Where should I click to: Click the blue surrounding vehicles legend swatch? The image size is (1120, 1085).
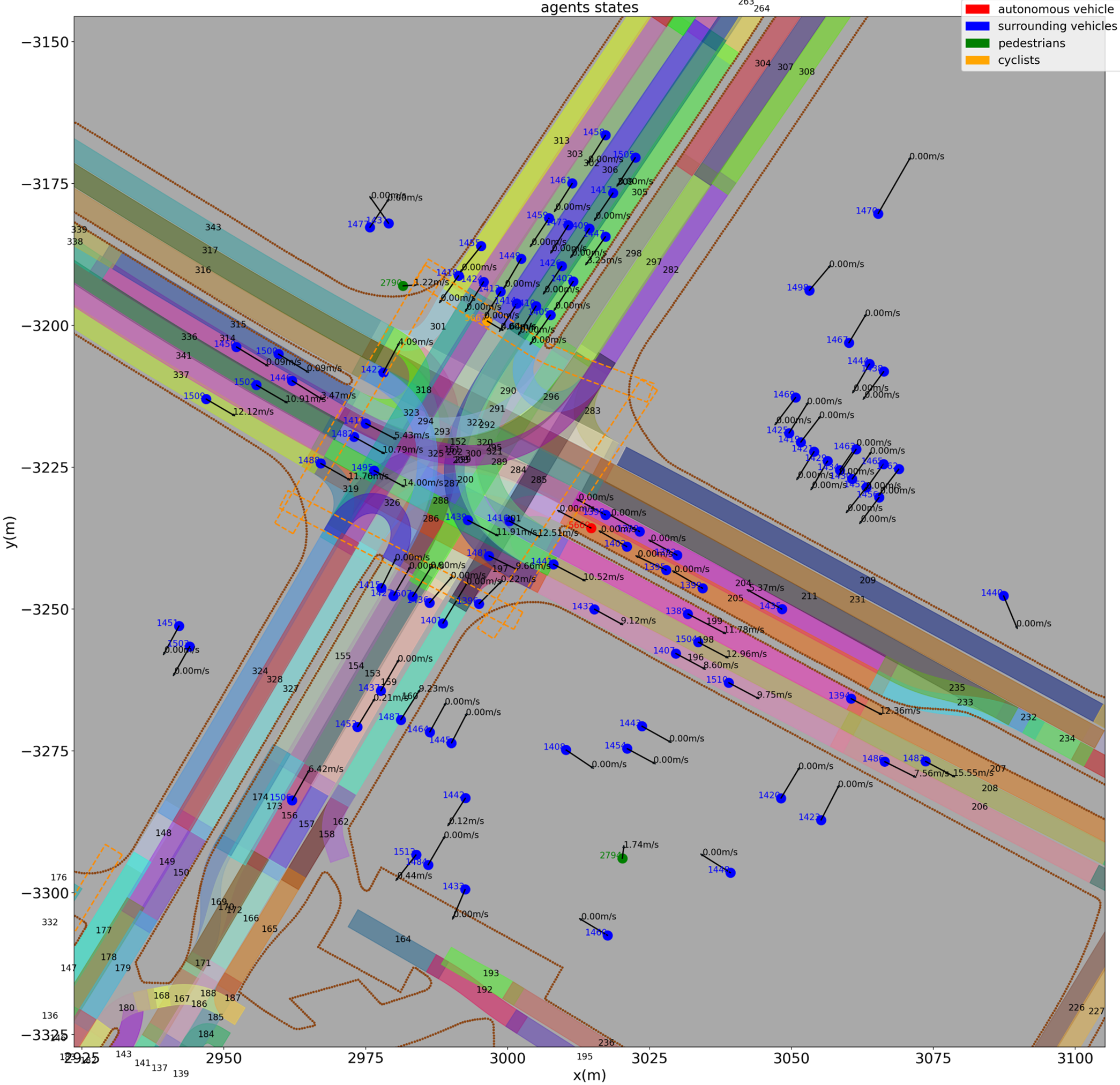click(x=976, y=26)
